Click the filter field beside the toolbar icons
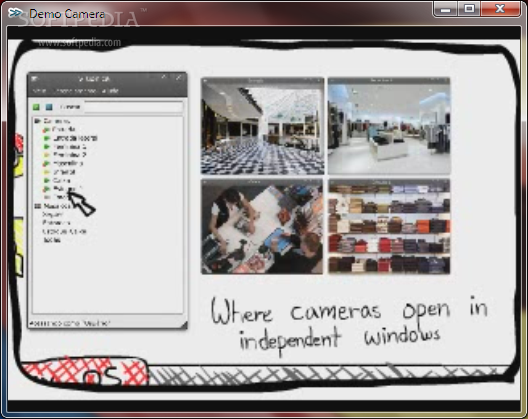 (x=133, y=107)
